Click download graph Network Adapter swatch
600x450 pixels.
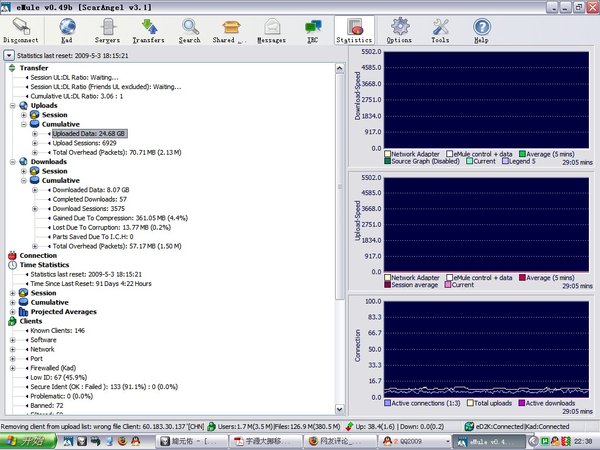387,154
